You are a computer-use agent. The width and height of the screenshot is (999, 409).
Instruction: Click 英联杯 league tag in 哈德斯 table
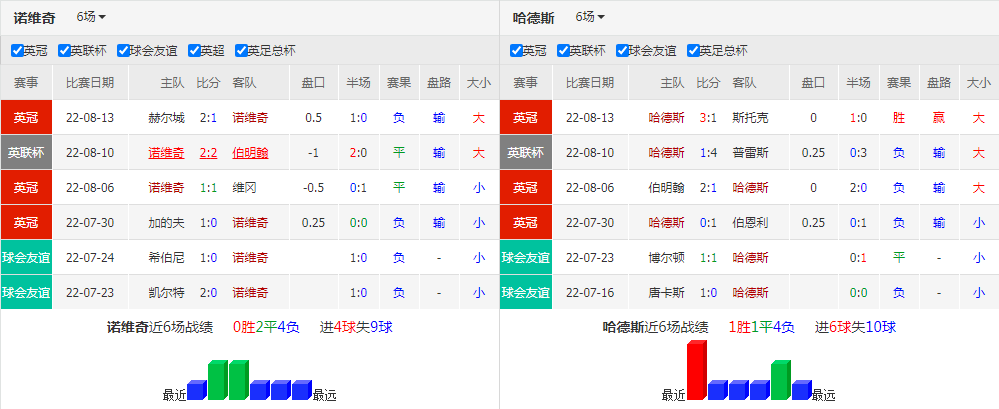(x=526, y=153)
